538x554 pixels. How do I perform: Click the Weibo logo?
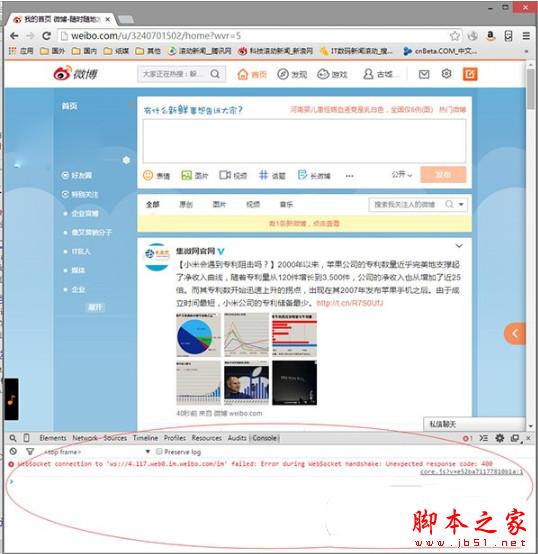tap(75, 73)
